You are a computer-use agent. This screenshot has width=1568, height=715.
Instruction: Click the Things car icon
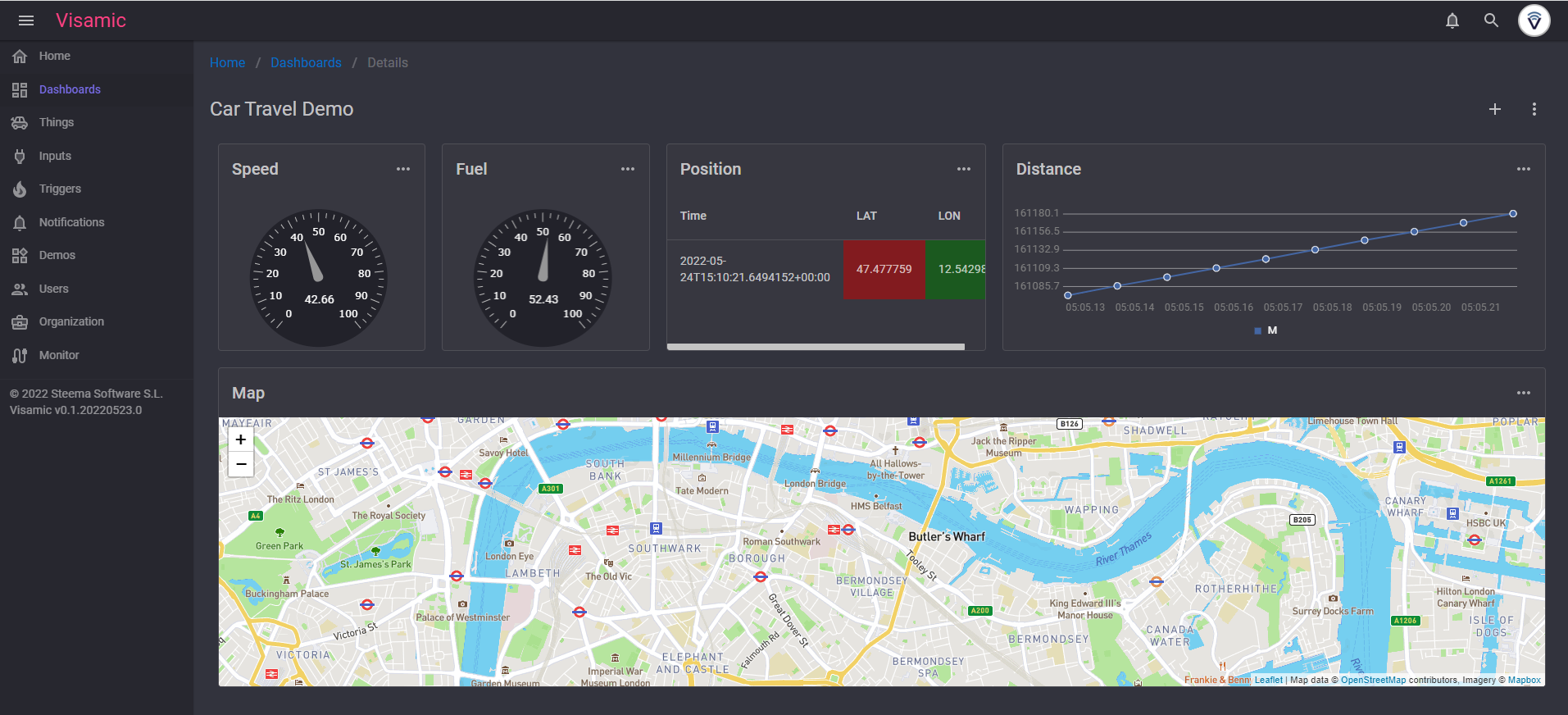pyautogui.click(x=20, y=123)
